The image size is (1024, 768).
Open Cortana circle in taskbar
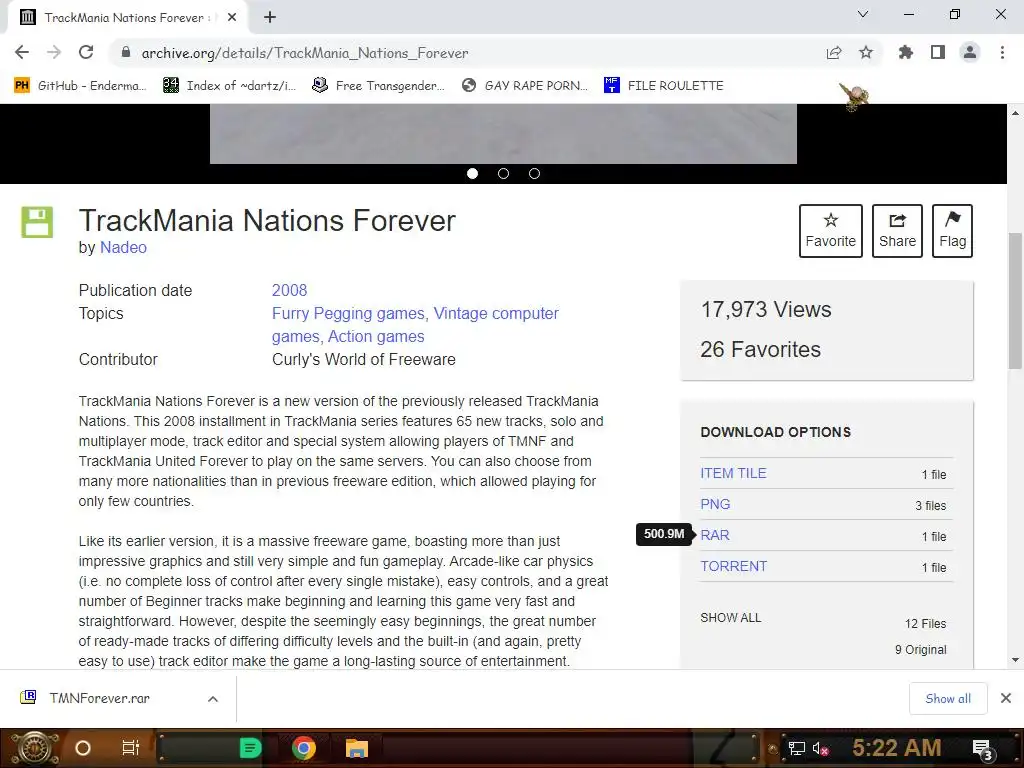click(x=83, y=748)
